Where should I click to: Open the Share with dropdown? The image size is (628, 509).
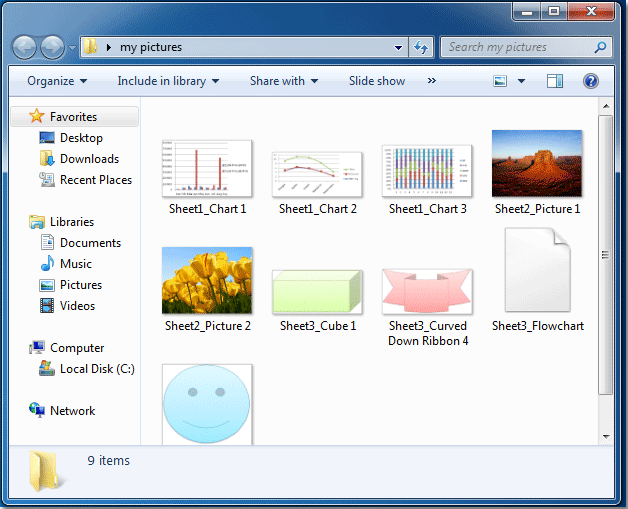[x=284, y=81]
